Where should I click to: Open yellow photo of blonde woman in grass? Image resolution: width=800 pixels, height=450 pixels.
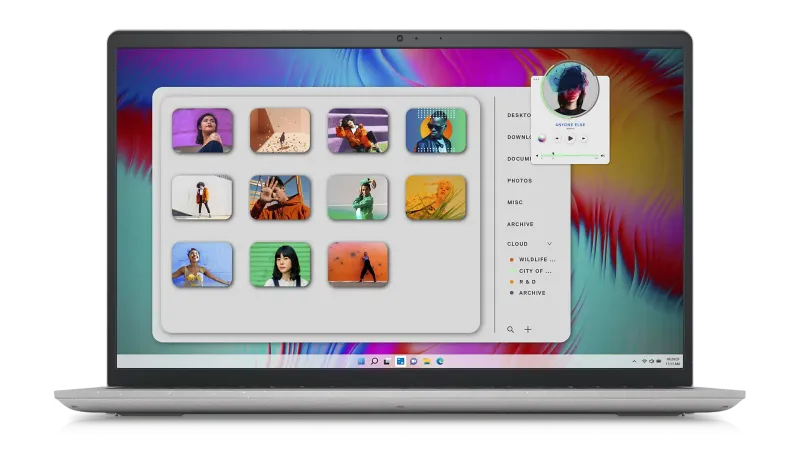[x=436, y=197]
